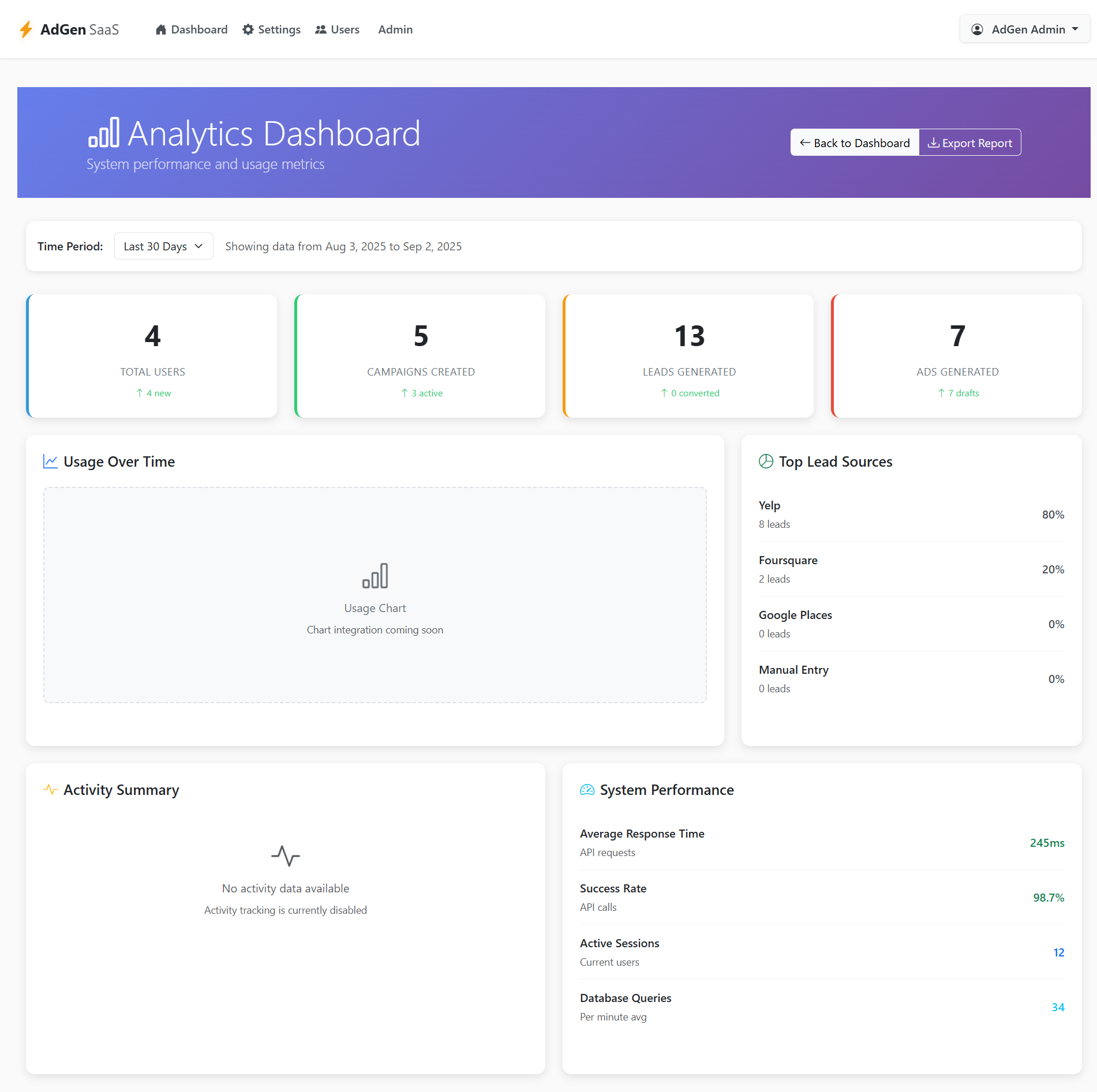Viewport: 1097px width, 1092px height.
Task: Click the up arrow next to 4 new
Action: tap(140, 393)
